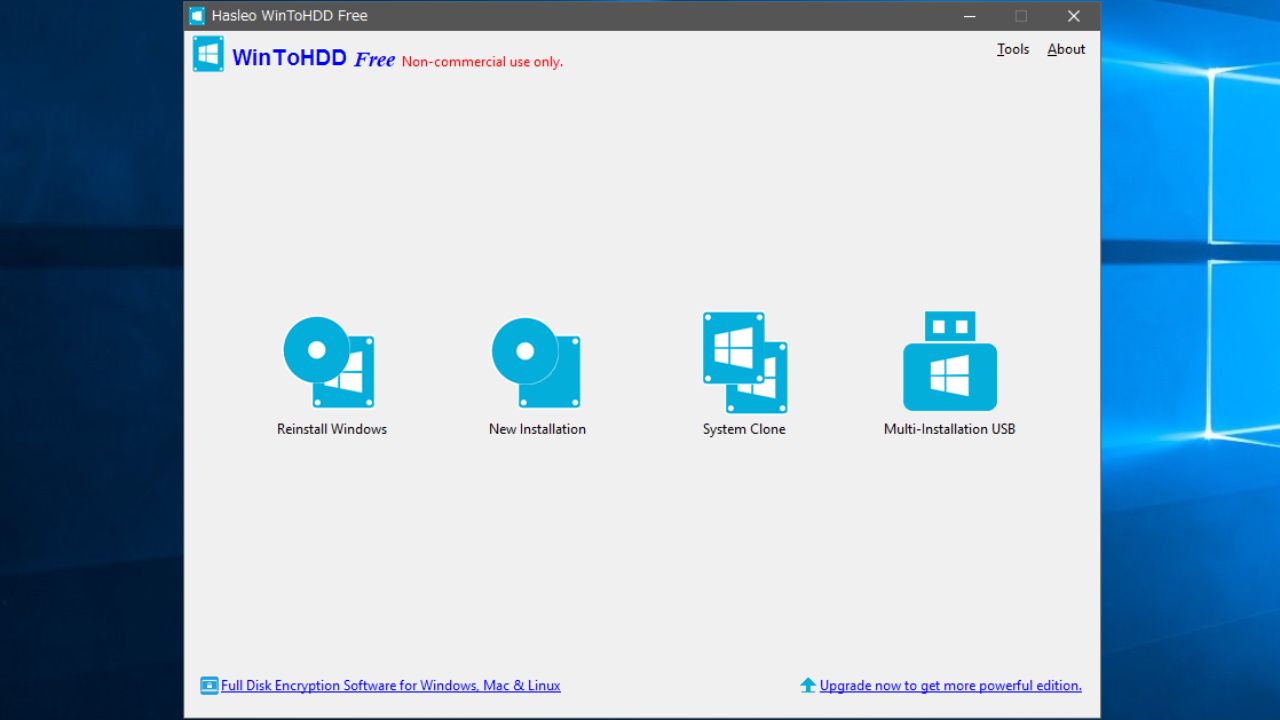
Task: Open Full Disk Encryption Software link
Action: click(390, 686)
